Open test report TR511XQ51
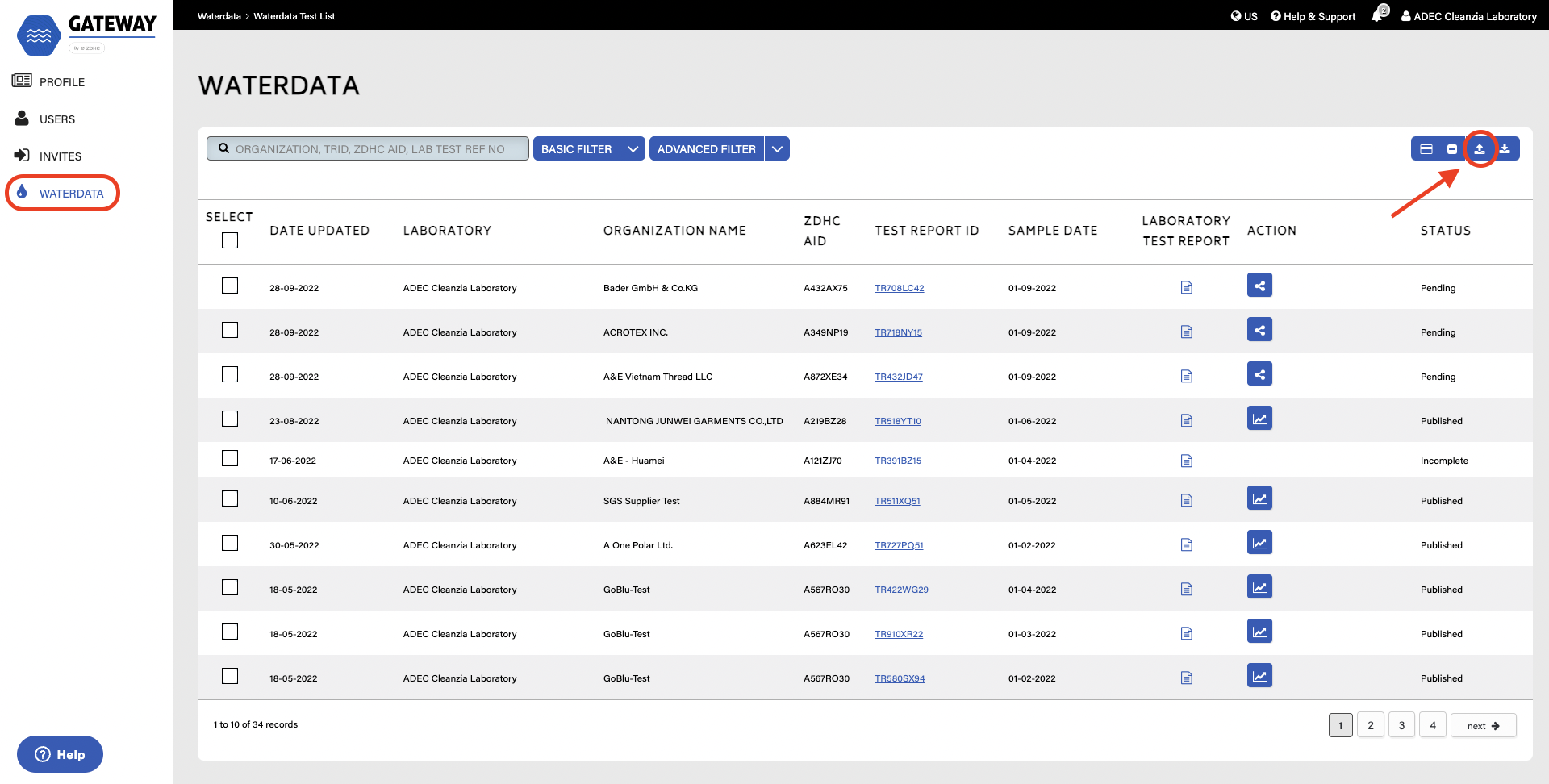Viewport: 1549px width, 784px height. click(897, 501)
